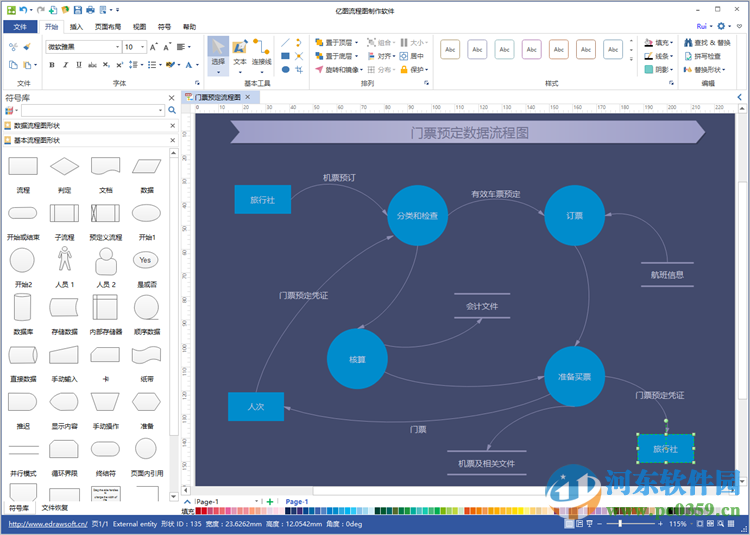Screen dimensions: 750x535
Task: Select the 判定 decision diamond shape
Action: [65, 166]
